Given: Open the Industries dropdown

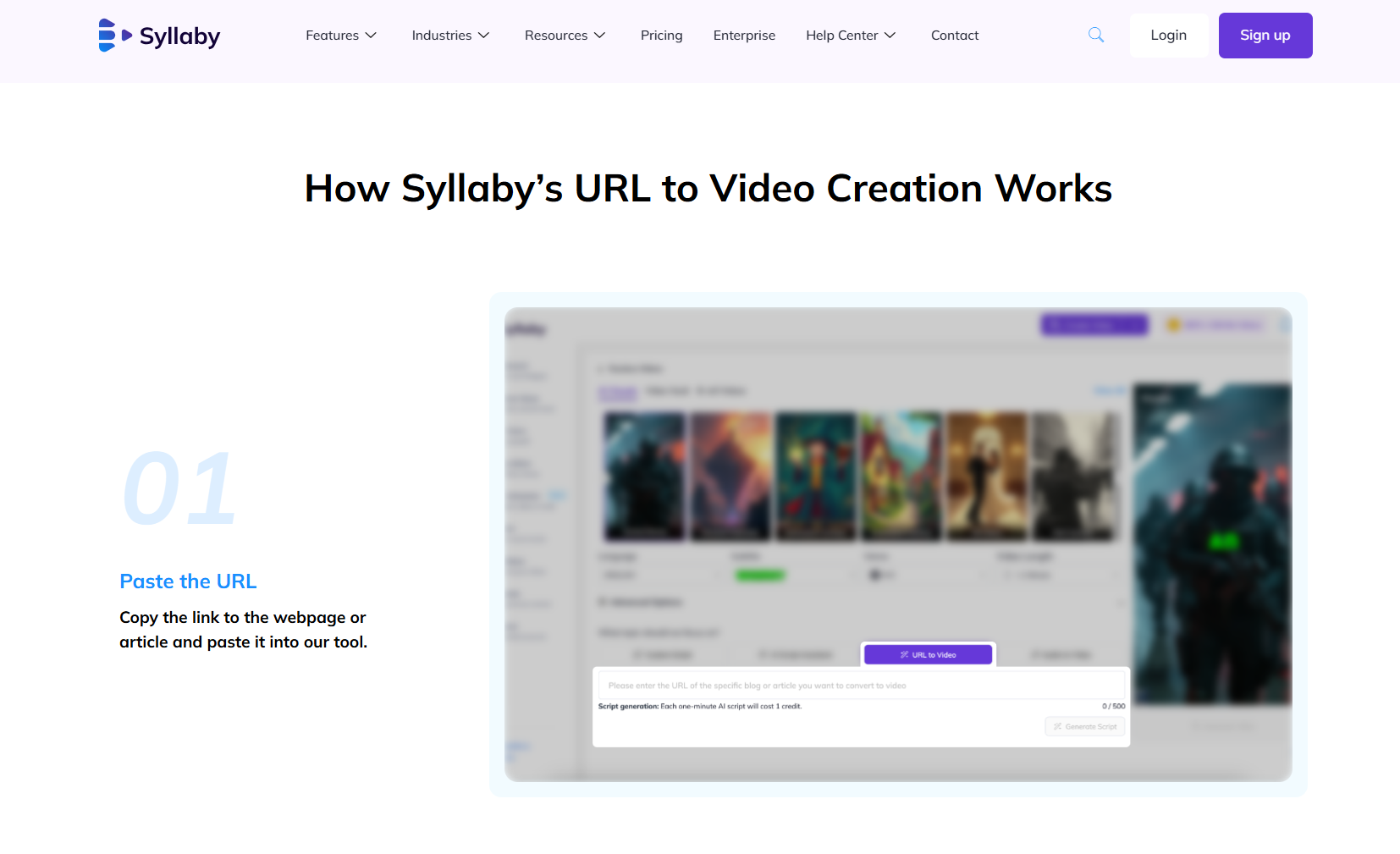Looking at the screenshot, I should coord(450,35).
